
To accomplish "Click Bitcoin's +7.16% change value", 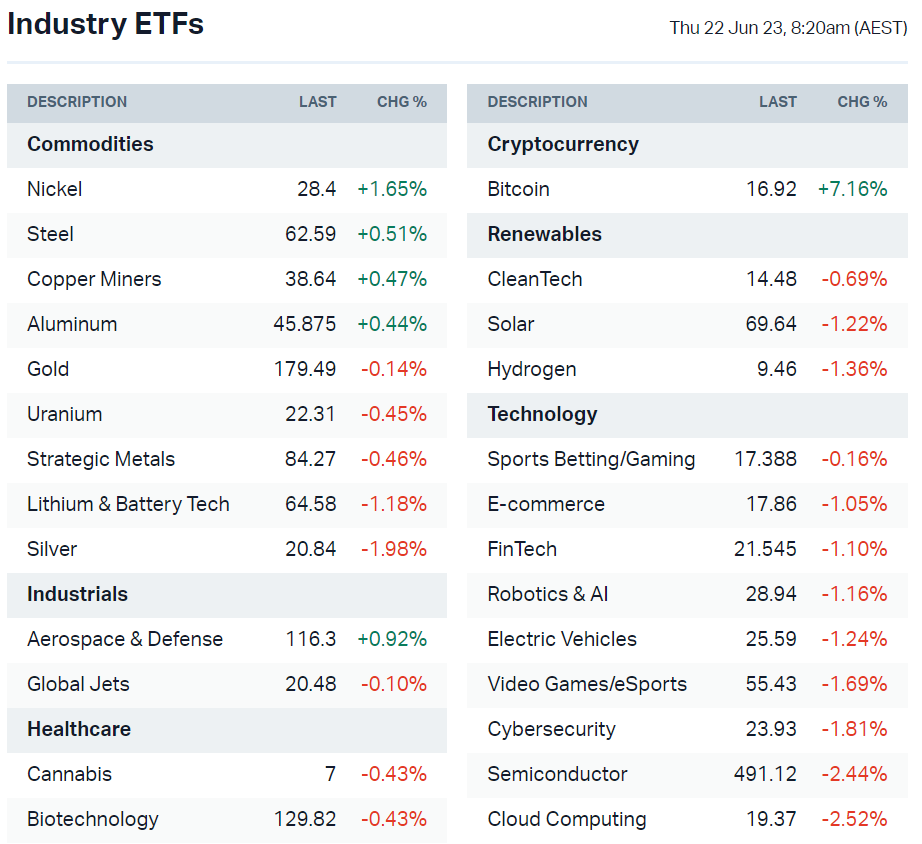I will 852,189.
